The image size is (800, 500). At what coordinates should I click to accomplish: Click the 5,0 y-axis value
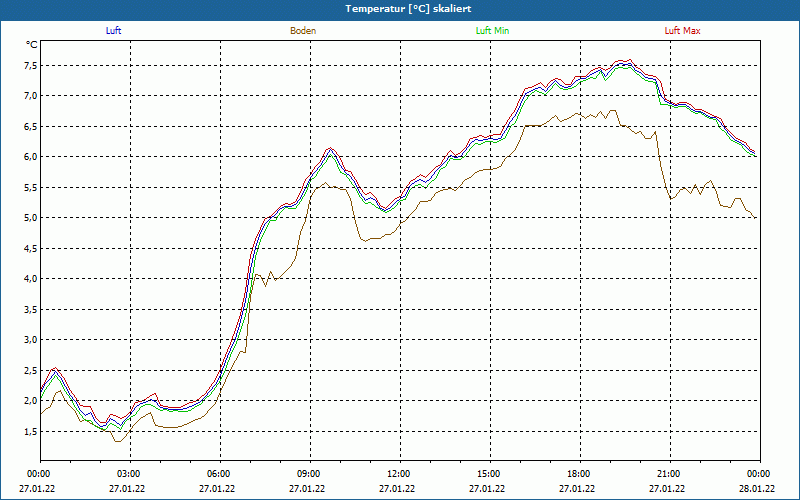[31, 218]
